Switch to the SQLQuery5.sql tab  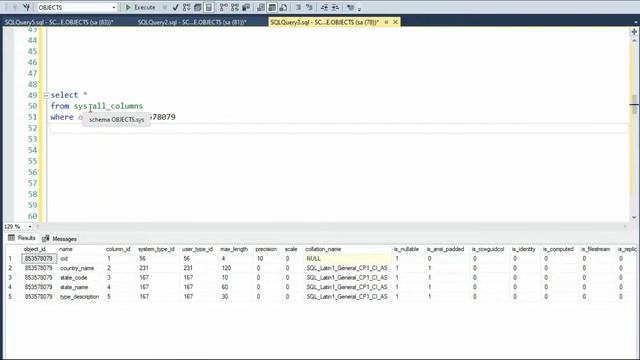pos(59,22)
